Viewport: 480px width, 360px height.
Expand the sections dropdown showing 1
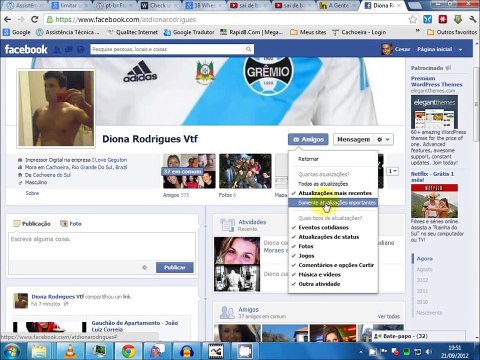click(x=393, y=171)
